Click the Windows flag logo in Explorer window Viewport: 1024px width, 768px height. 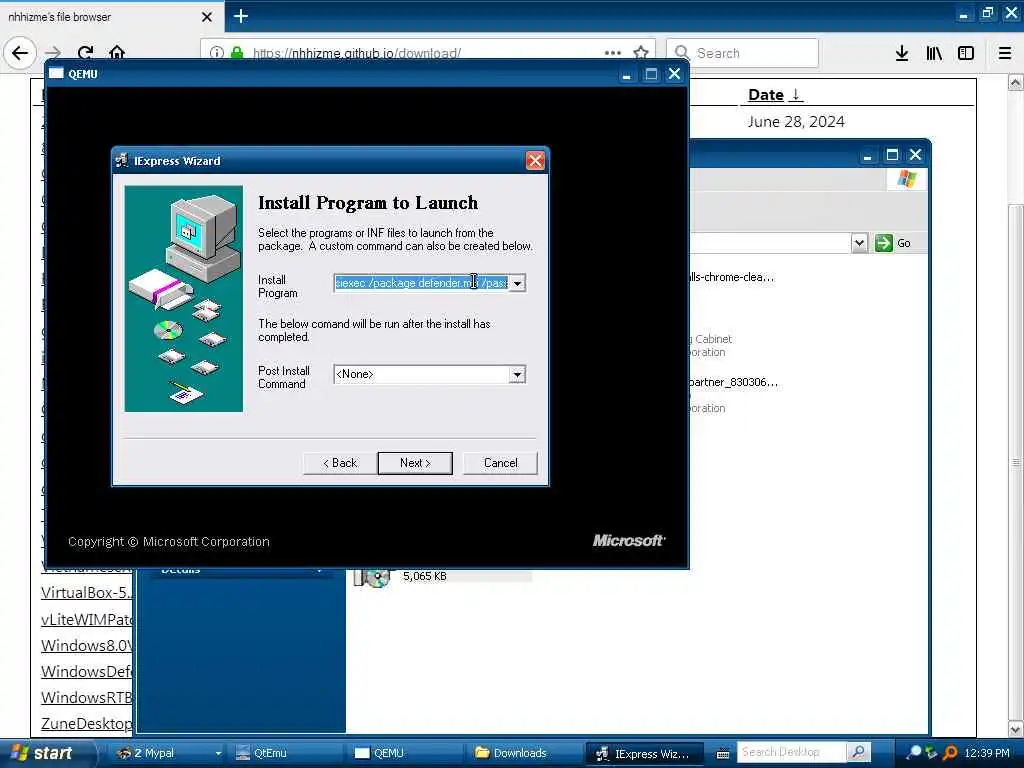point(906,178)
